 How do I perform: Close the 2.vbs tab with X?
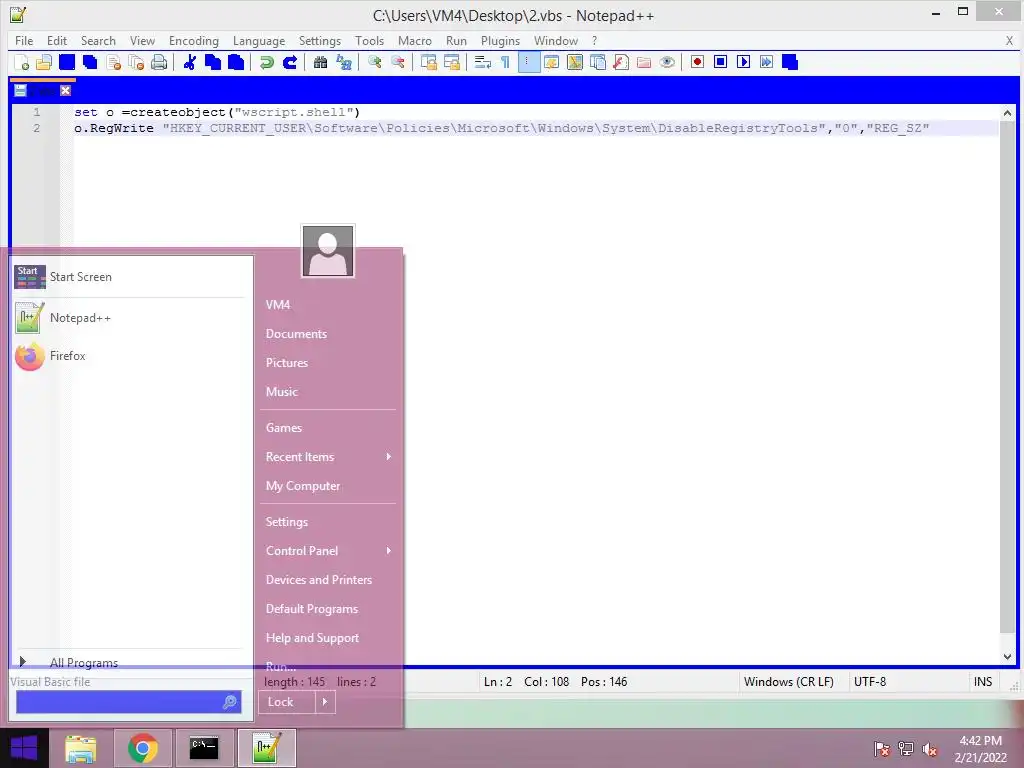pyautogui.click(x=65, y=91)
